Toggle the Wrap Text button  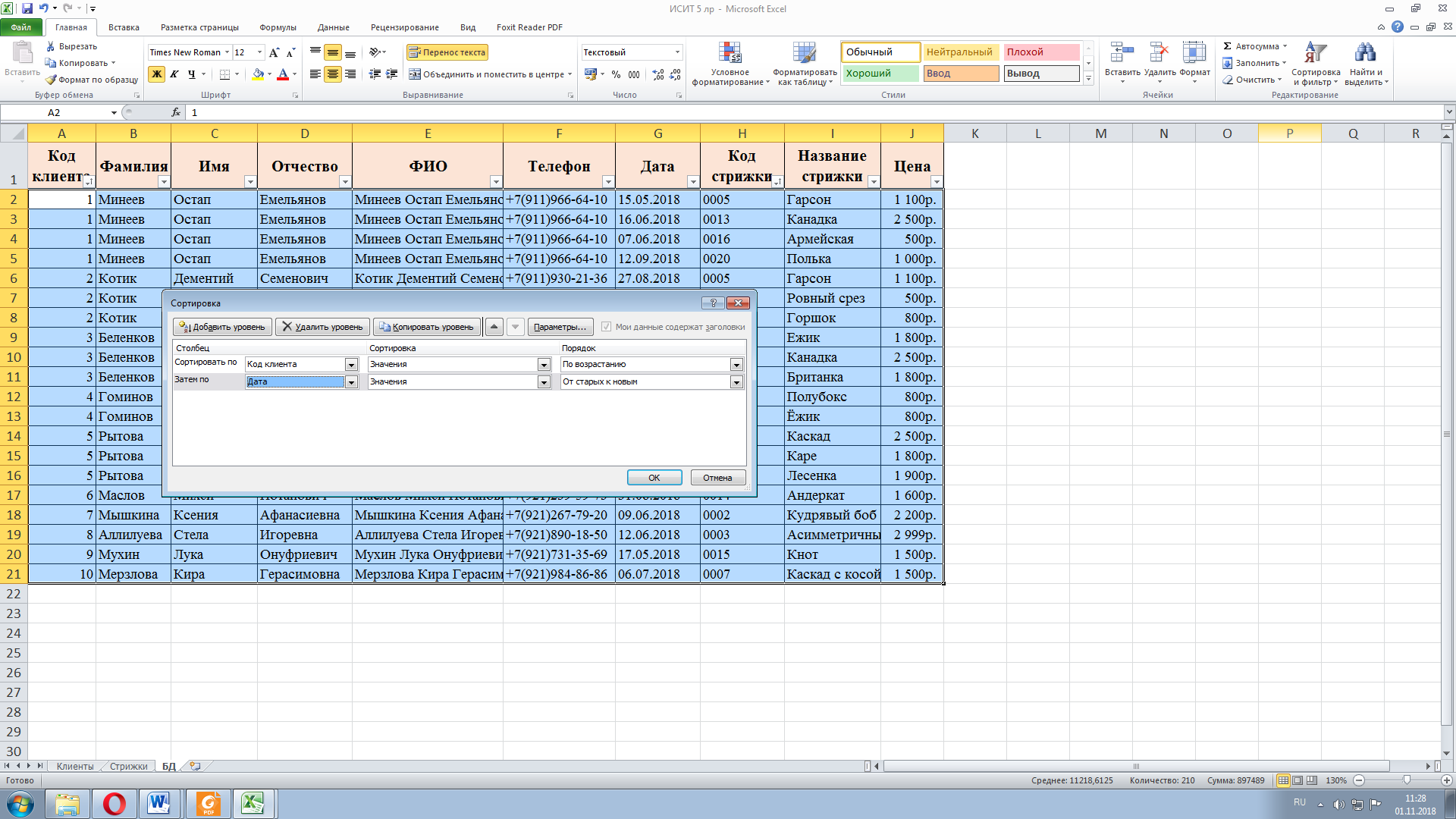[447, 52]
